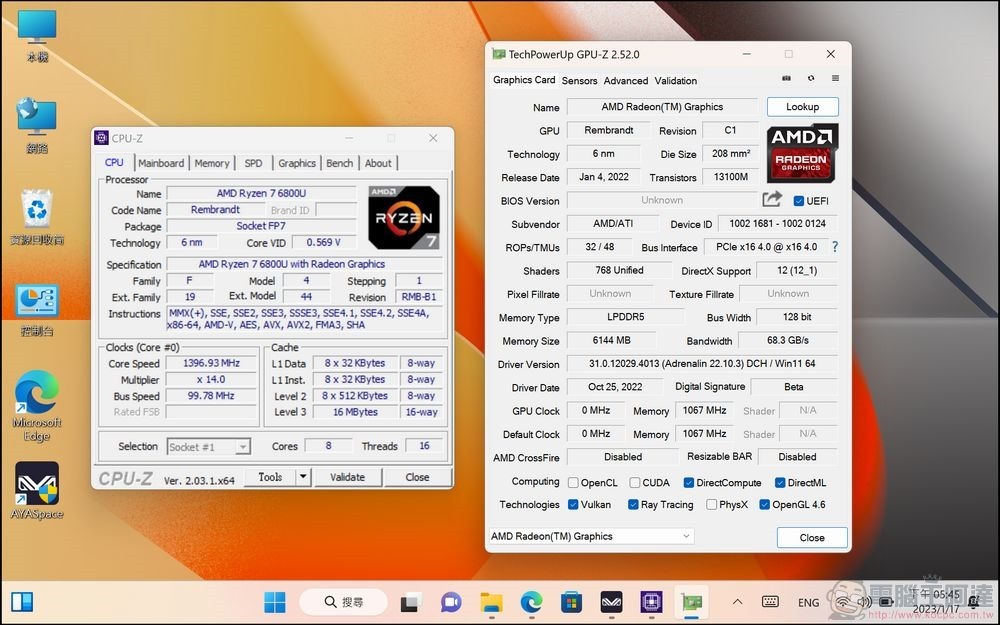
Task: Click GPU-Z refresh icon
Action: coord(811,78)
